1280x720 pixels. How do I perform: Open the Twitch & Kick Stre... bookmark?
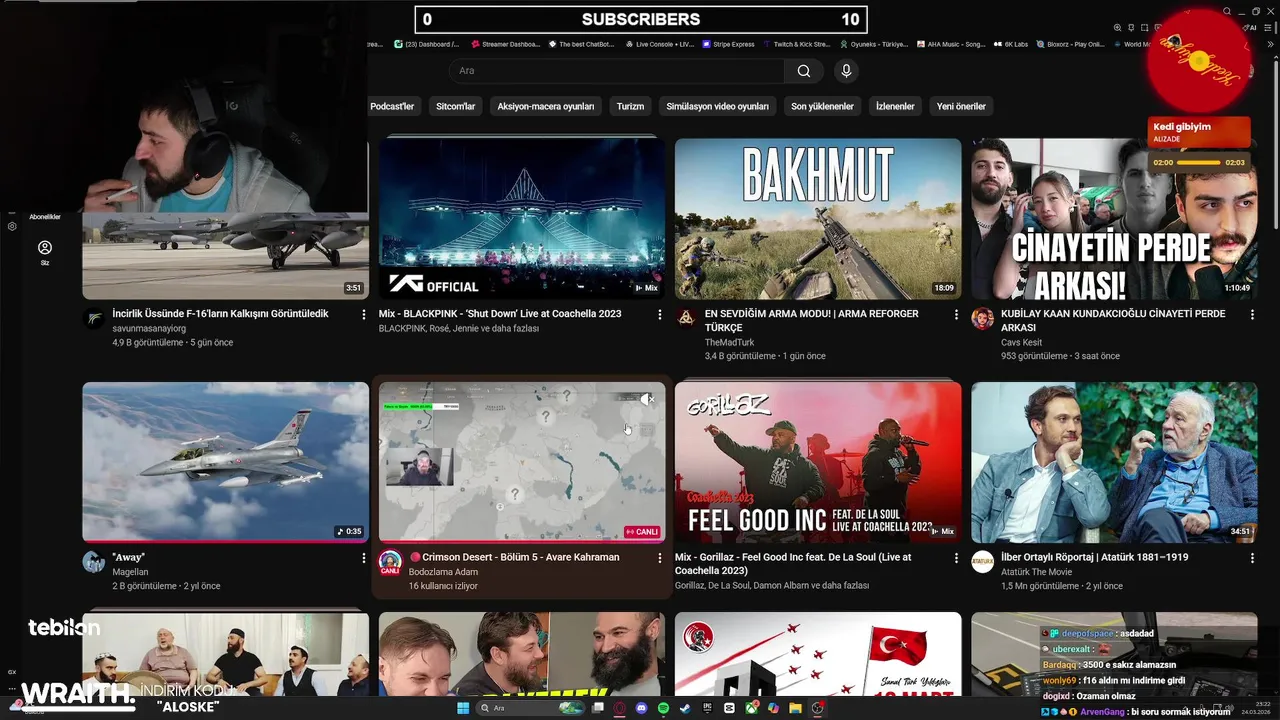[x=795, y=44]
